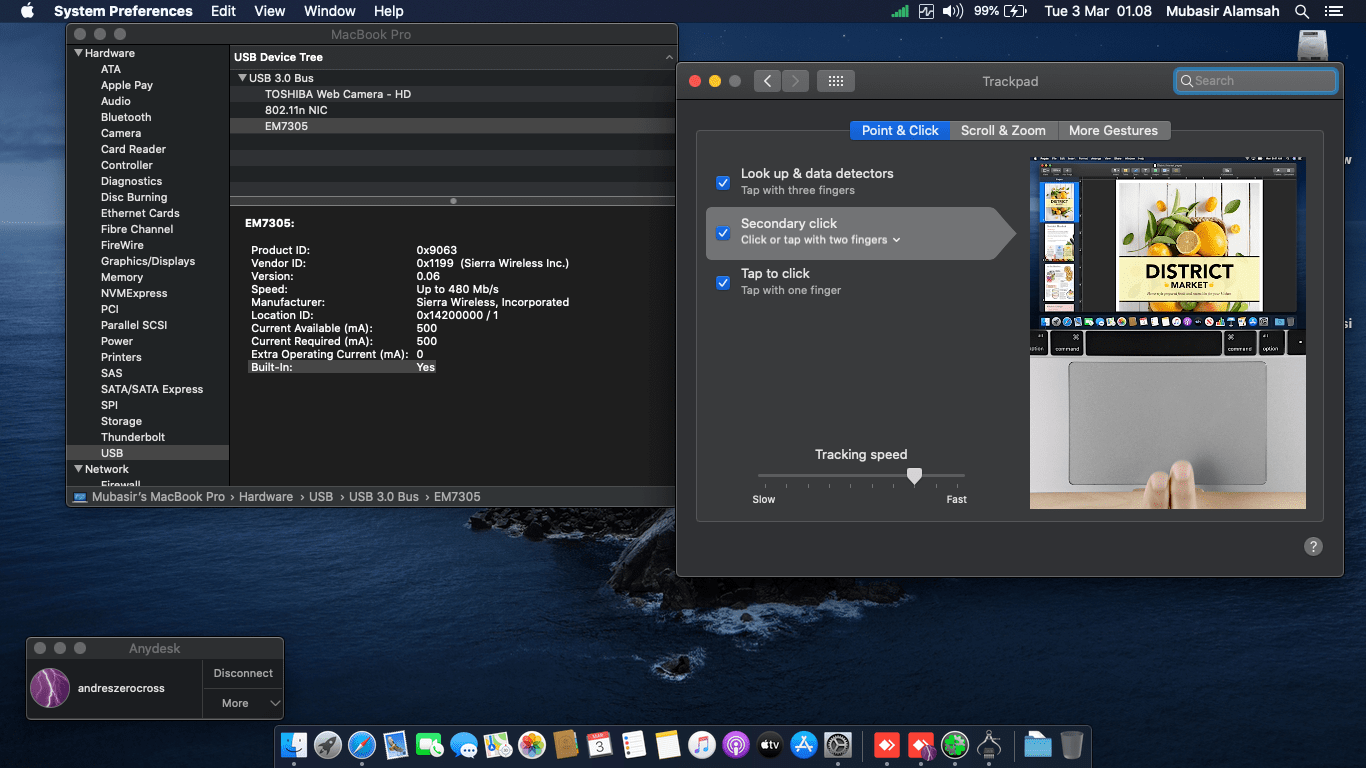
Task: Open the Edit menu
Action: pos(223,11)
